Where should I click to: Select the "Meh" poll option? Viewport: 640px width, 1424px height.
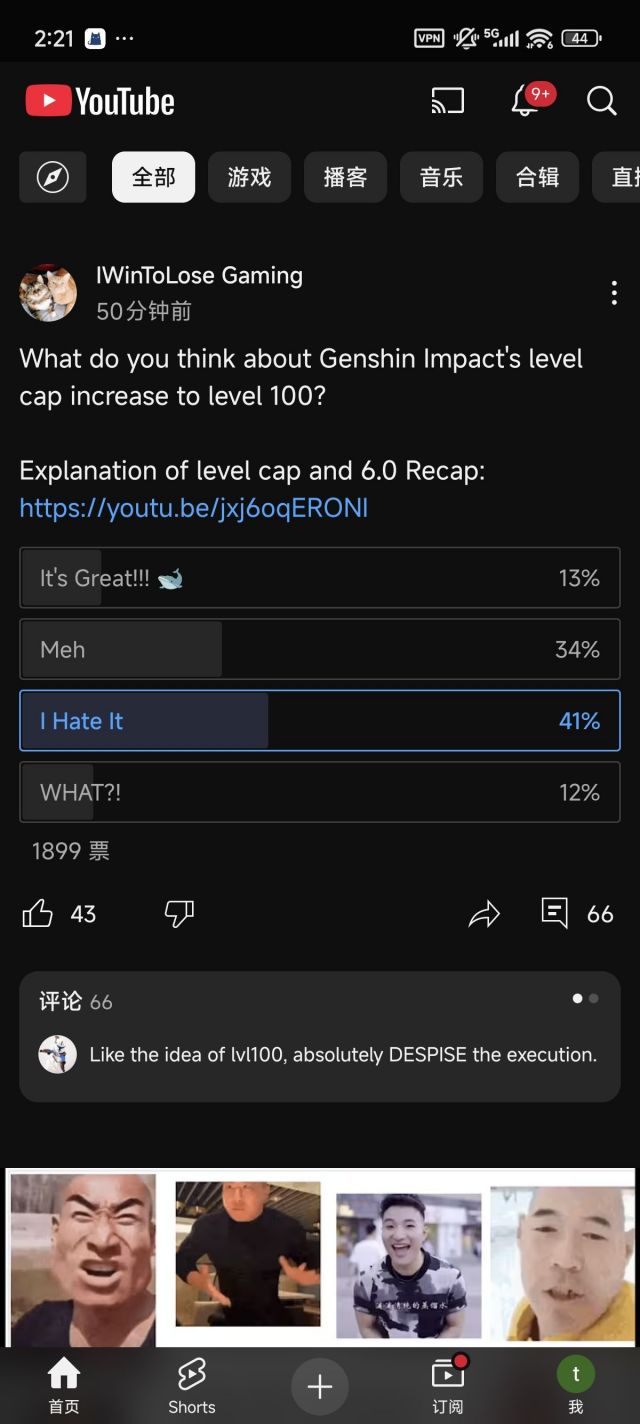point(320,649)
